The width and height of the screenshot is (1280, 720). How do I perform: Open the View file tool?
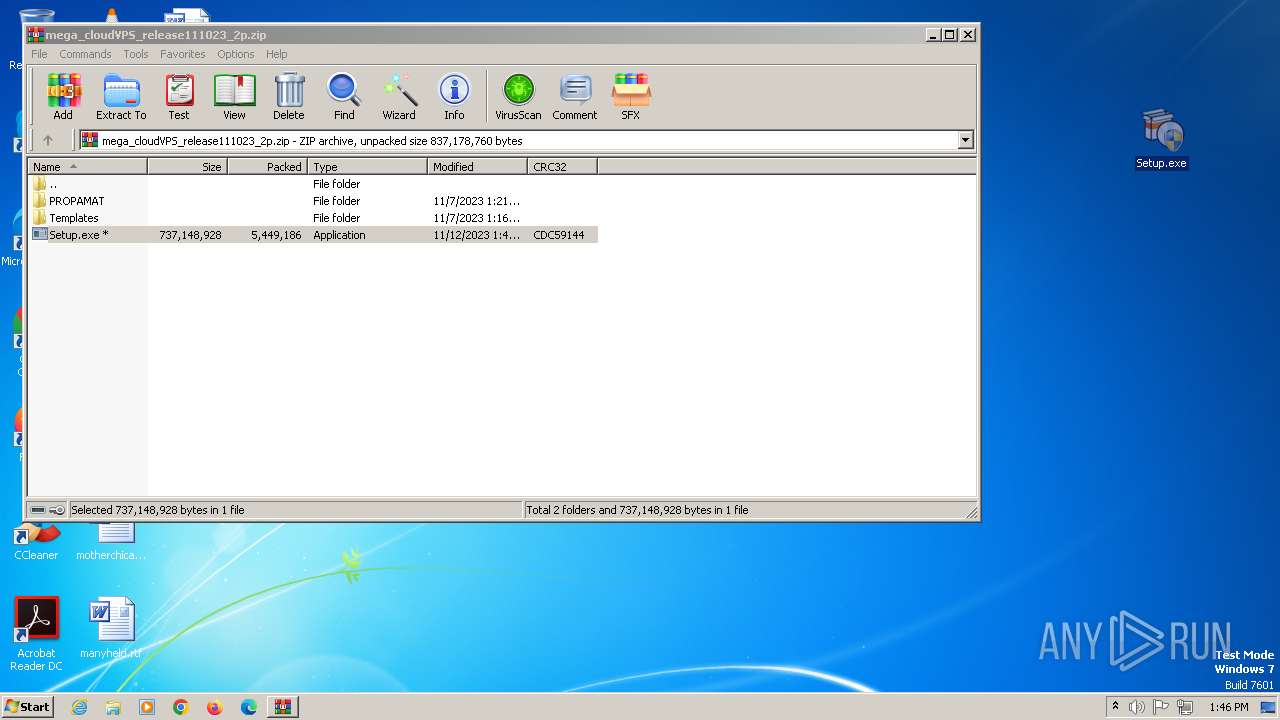pyautogui.click(x=234, y=97)
